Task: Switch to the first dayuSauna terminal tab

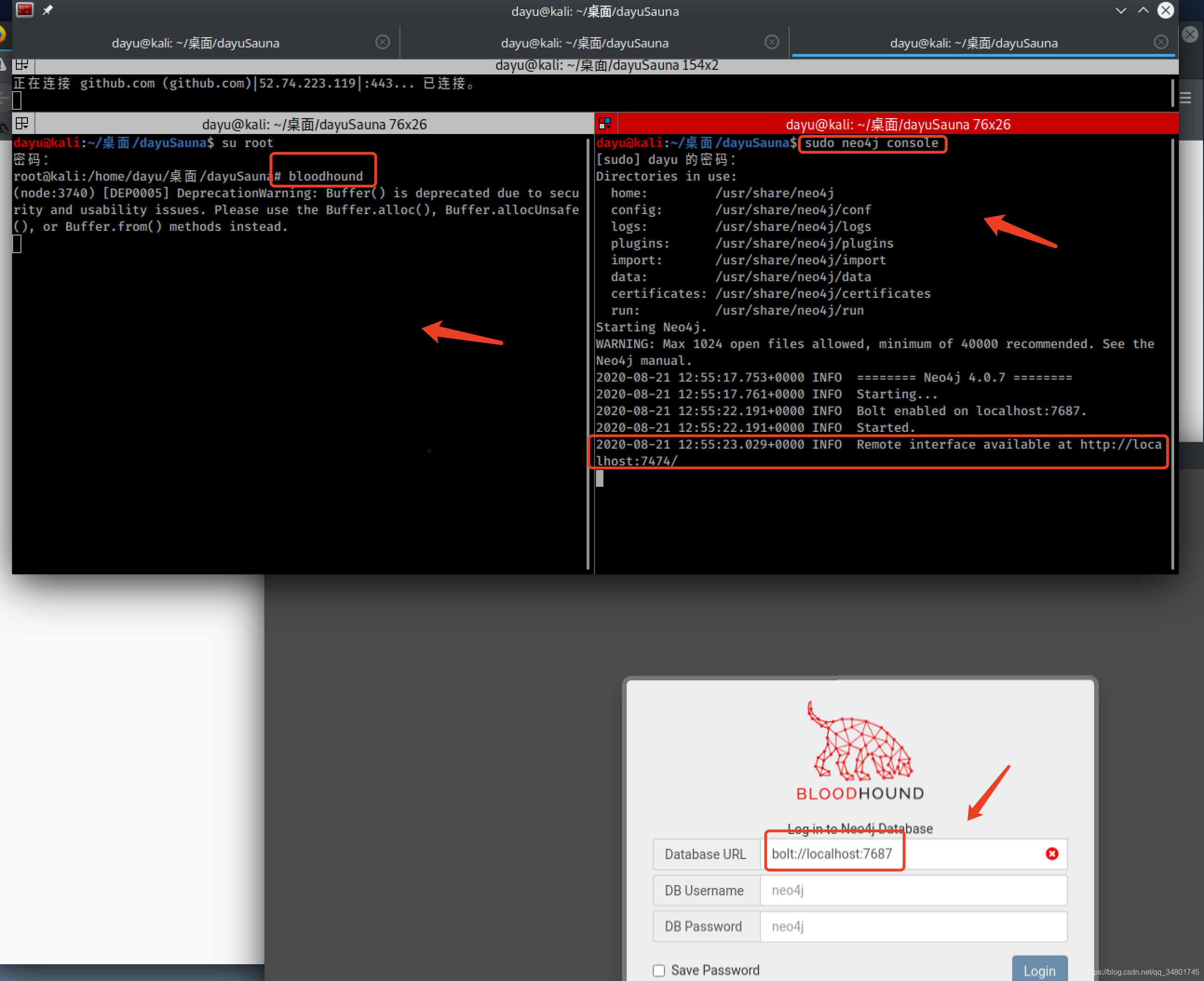Action: point(196,43)
